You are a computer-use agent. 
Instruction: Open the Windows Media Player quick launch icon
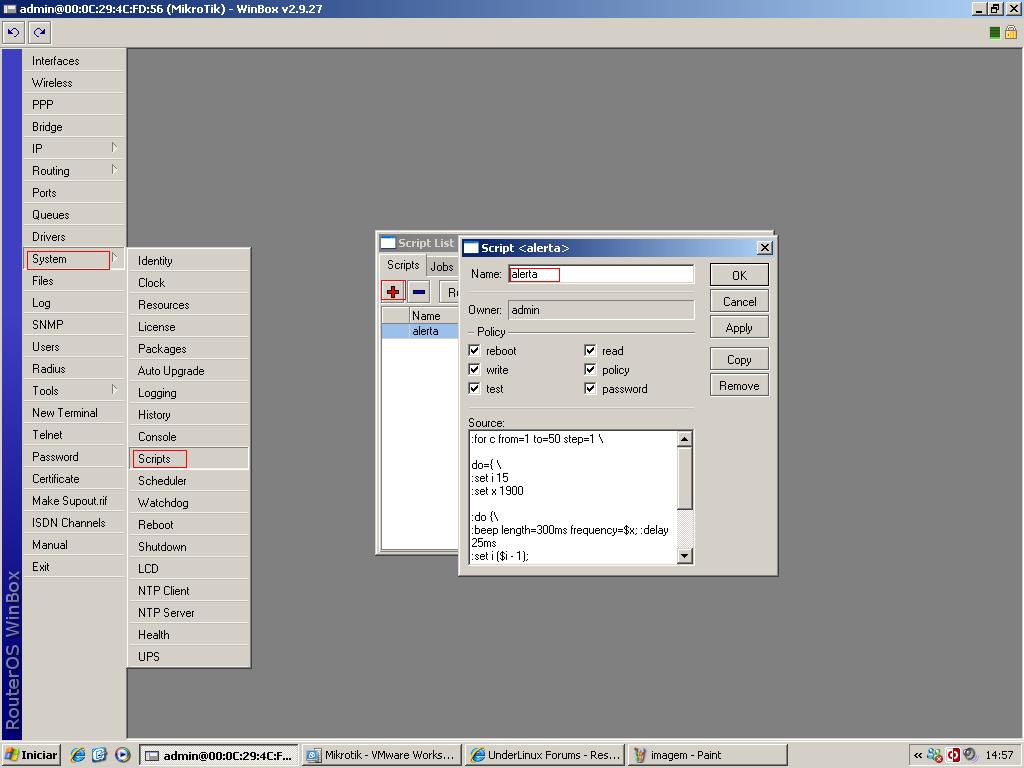click(x=122, y=755)
